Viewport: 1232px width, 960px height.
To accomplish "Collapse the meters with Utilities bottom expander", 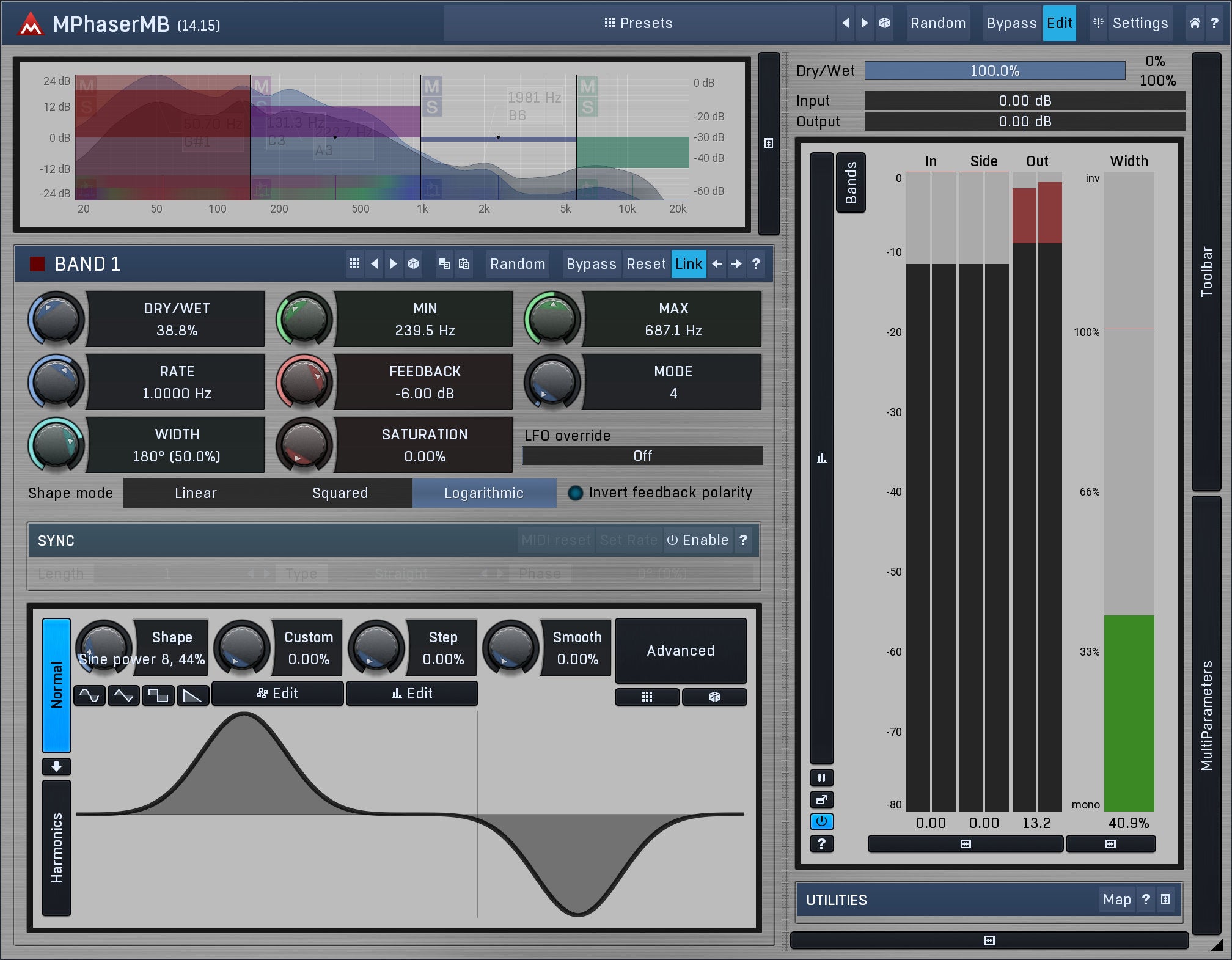I will (989, 940).
